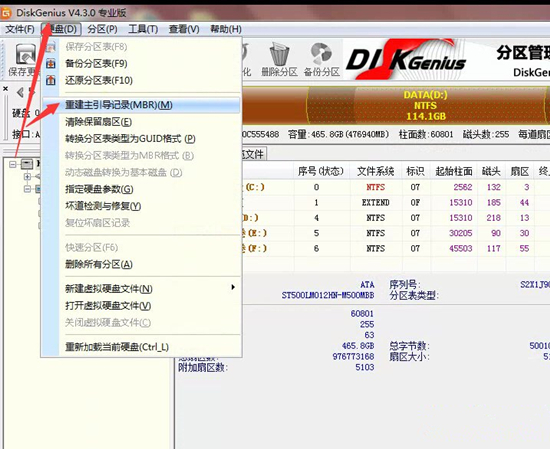Open the 新建虚拟硬盘文件(N) submenu
The width and height of the screenshot is (550, 449).
(x=141, y=289)
